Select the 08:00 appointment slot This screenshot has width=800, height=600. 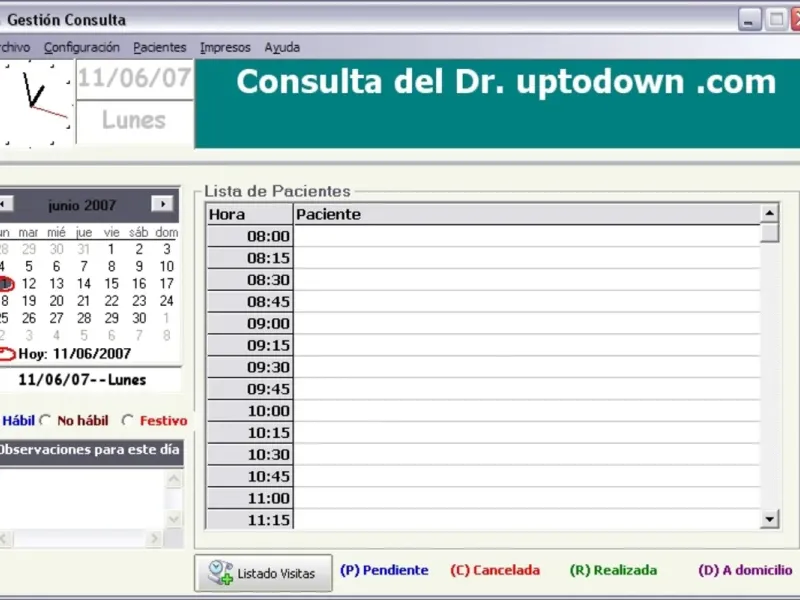pyautogui.click(x=250, y=236)
